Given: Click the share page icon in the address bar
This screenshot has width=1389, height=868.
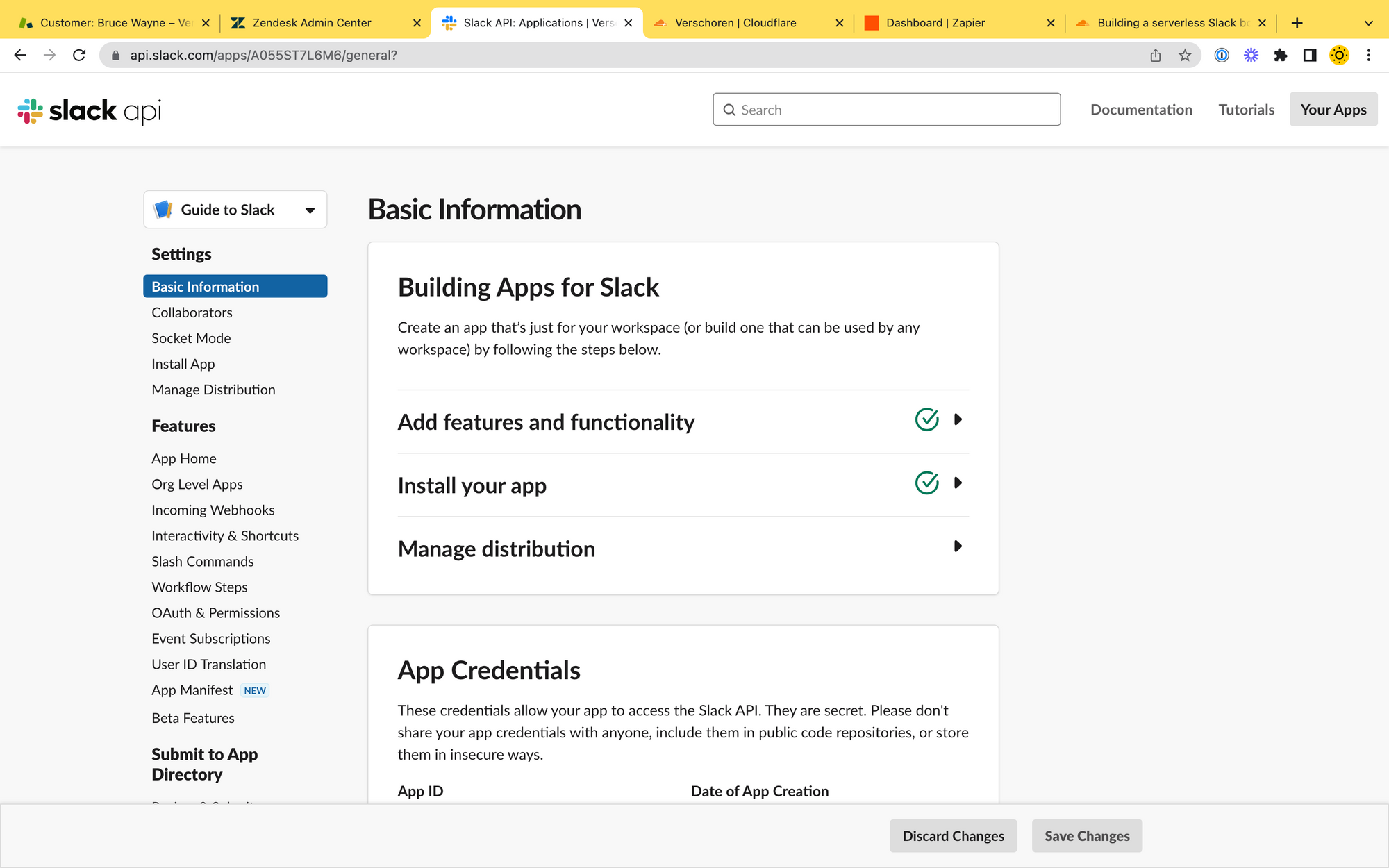Looking at the screenshot, I should click(x=1156, y=55).
